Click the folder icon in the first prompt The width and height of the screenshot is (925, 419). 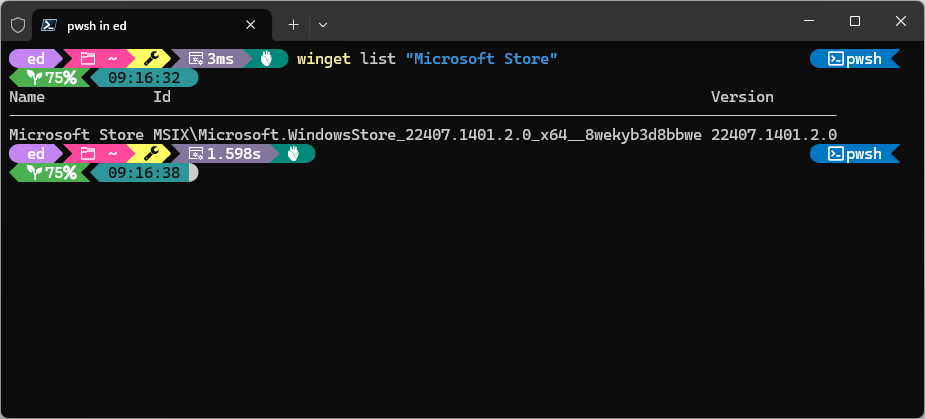click(x=88, y=58)
